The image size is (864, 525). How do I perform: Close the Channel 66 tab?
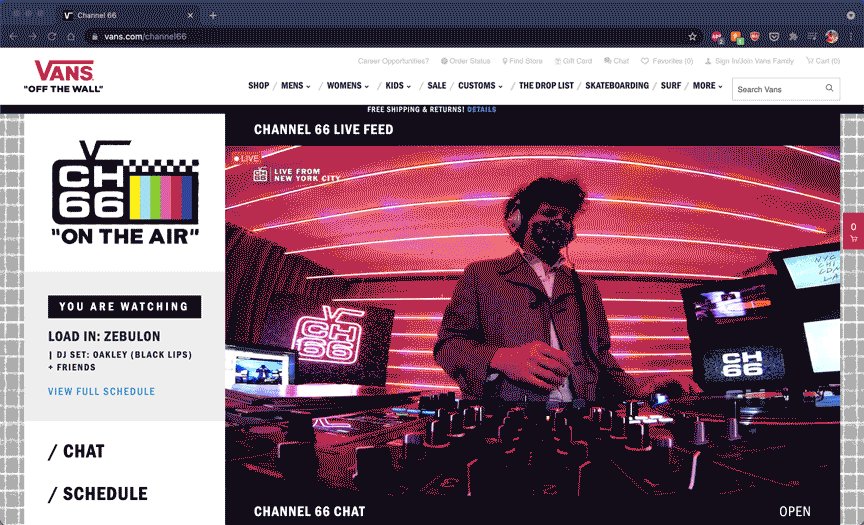(x=190, y=15)
